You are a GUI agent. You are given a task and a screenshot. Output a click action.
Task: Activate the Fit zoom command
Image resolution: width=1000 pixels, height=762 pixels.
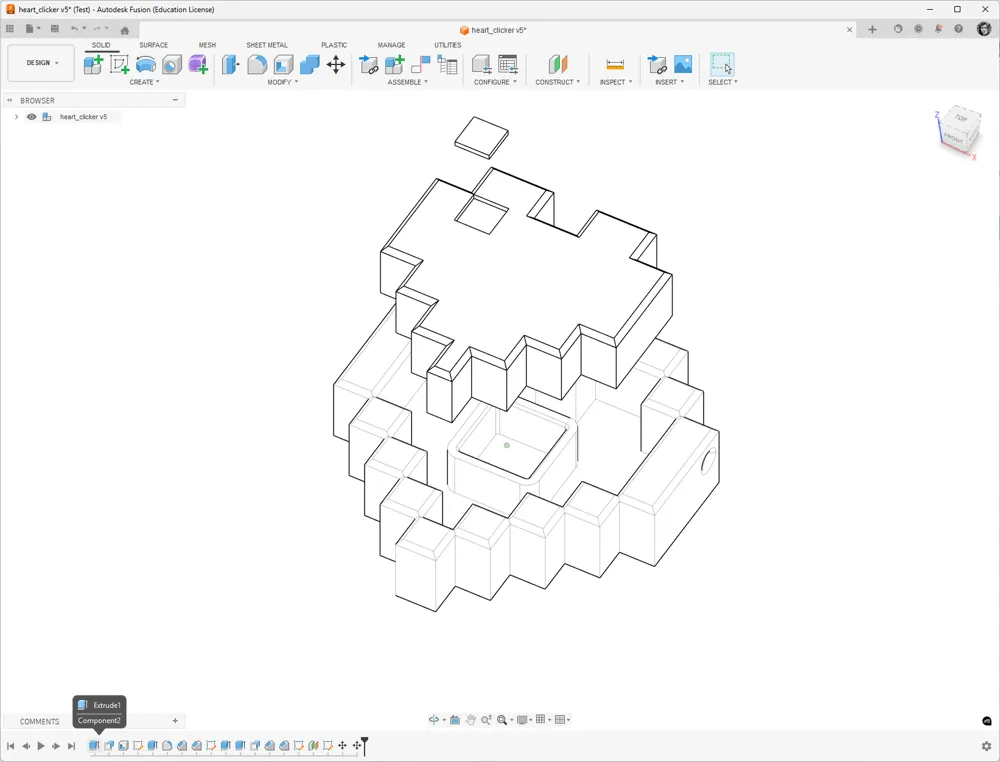[x=502, y=719]
